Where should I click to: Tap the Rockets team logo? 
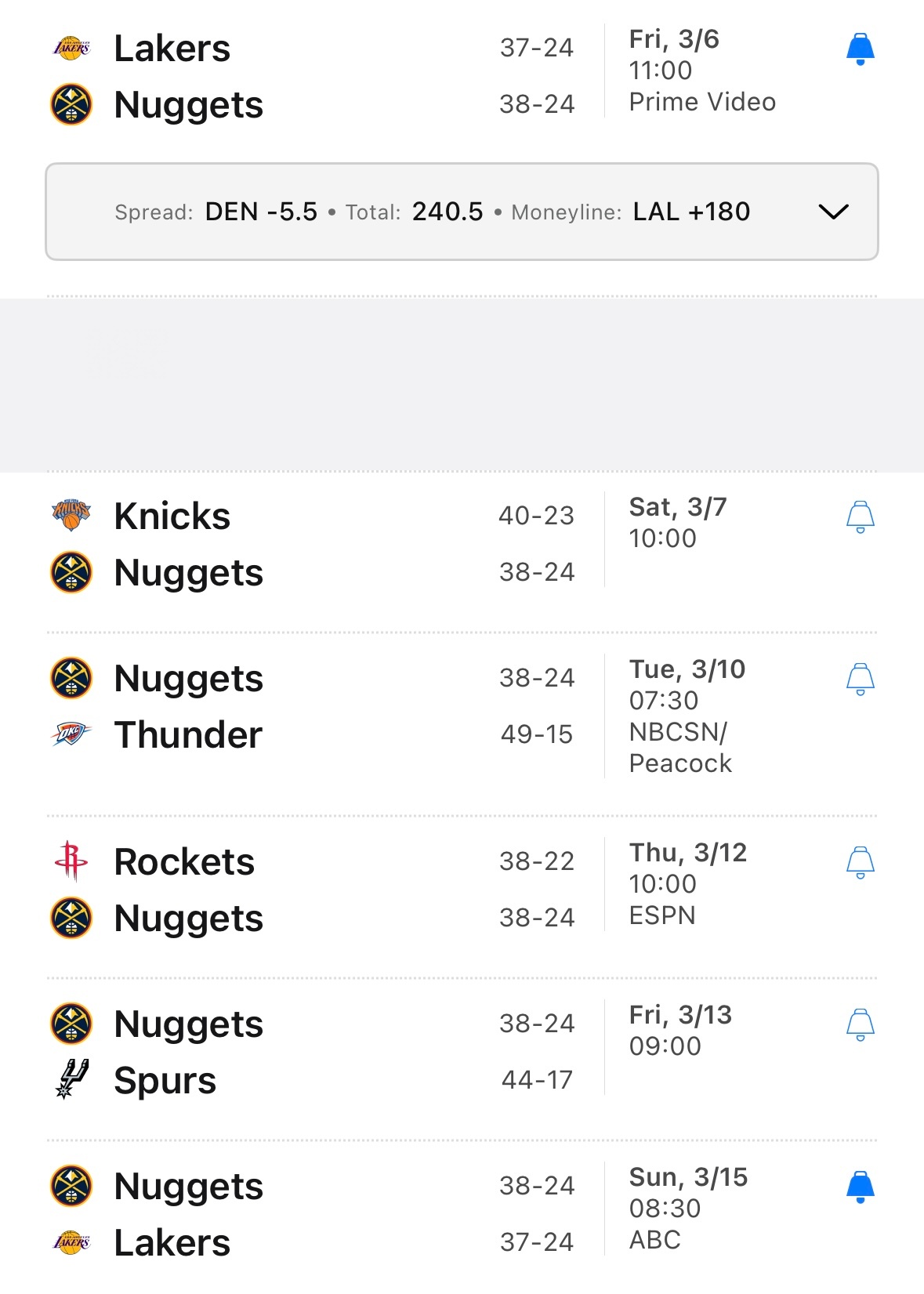[x=71, y=861]
